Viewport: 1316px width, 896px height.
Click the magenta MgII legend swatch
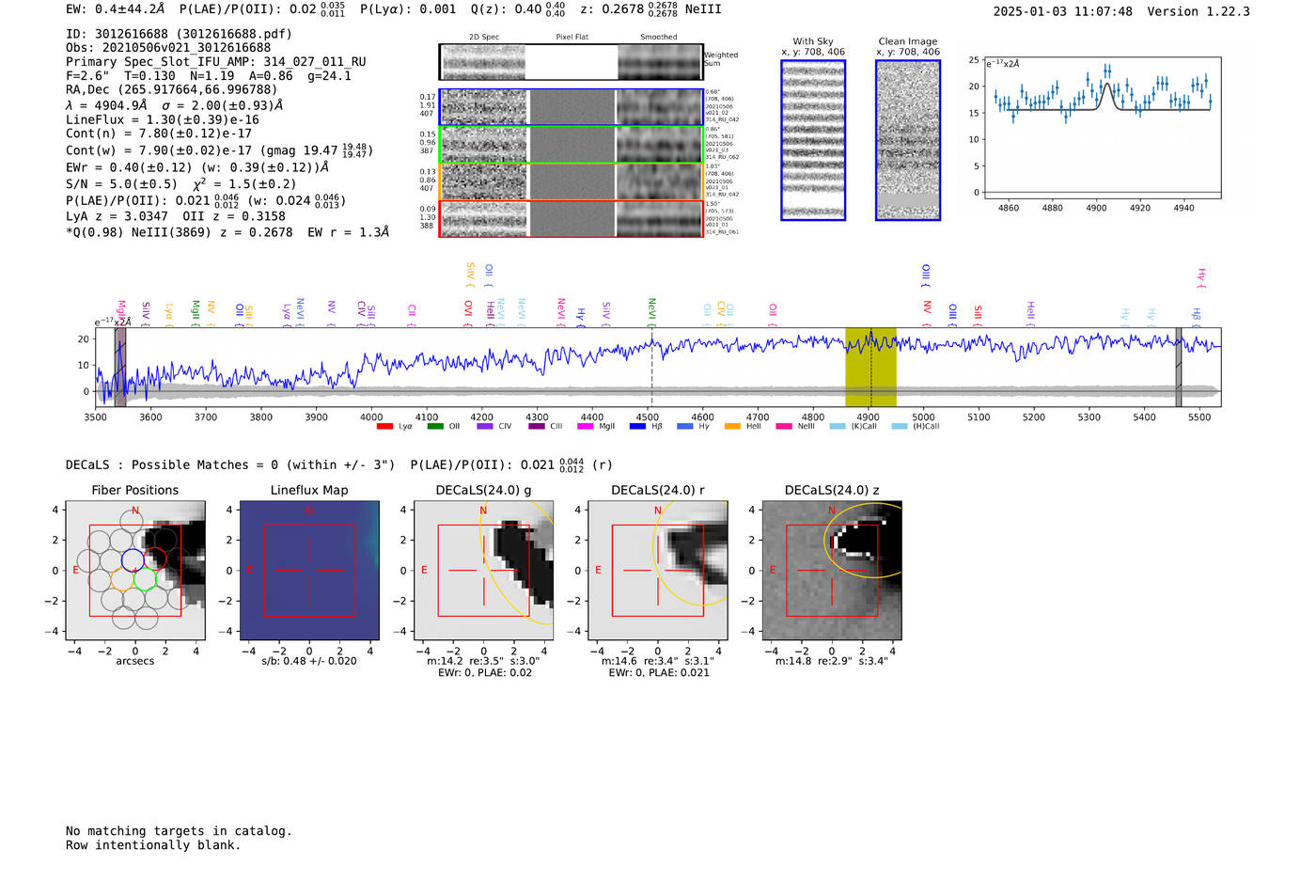[586, 426]
